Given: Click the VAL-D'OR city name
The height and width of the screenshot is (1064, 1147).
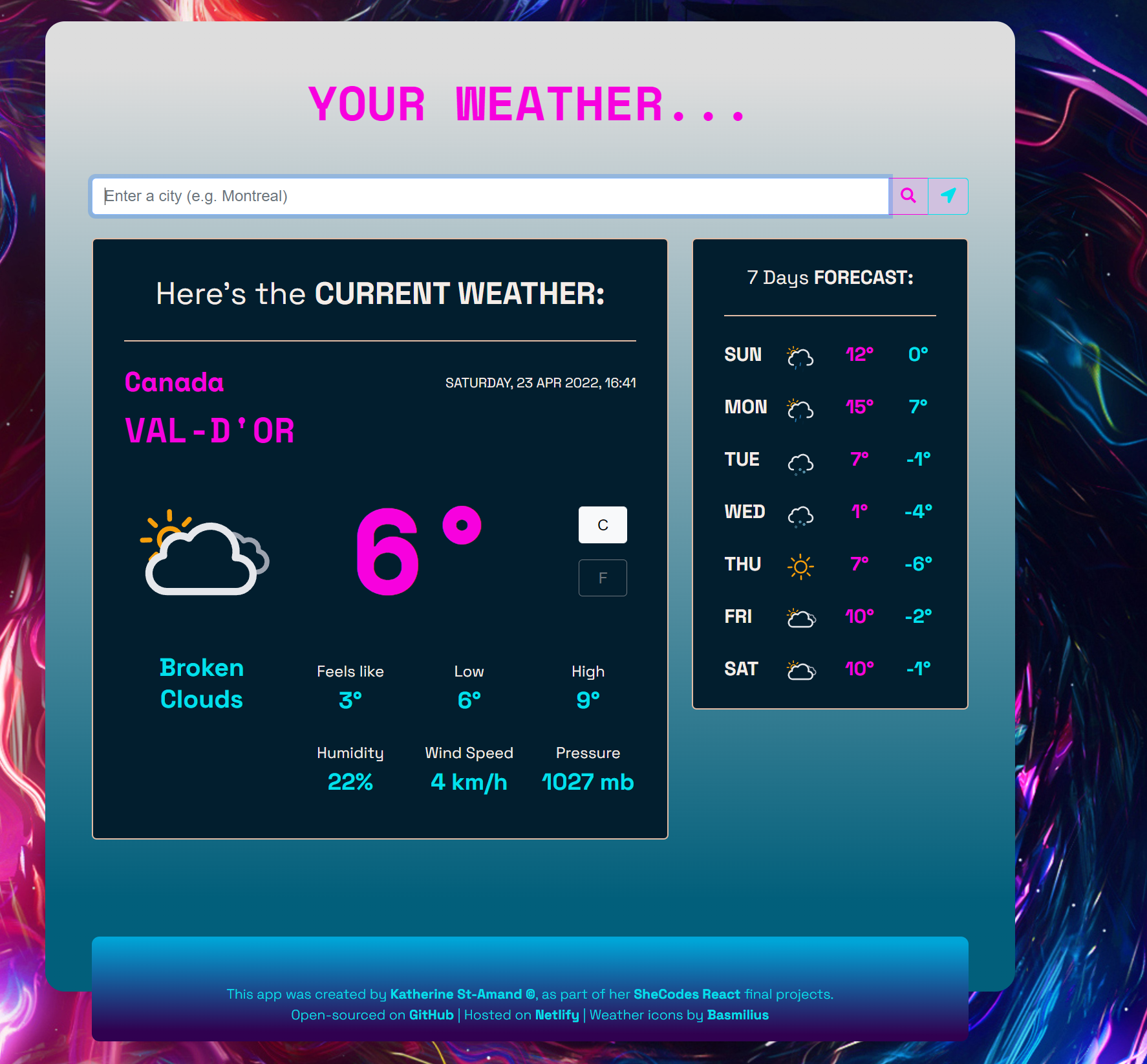Looking at the screenshot, I should click(209, 431).
